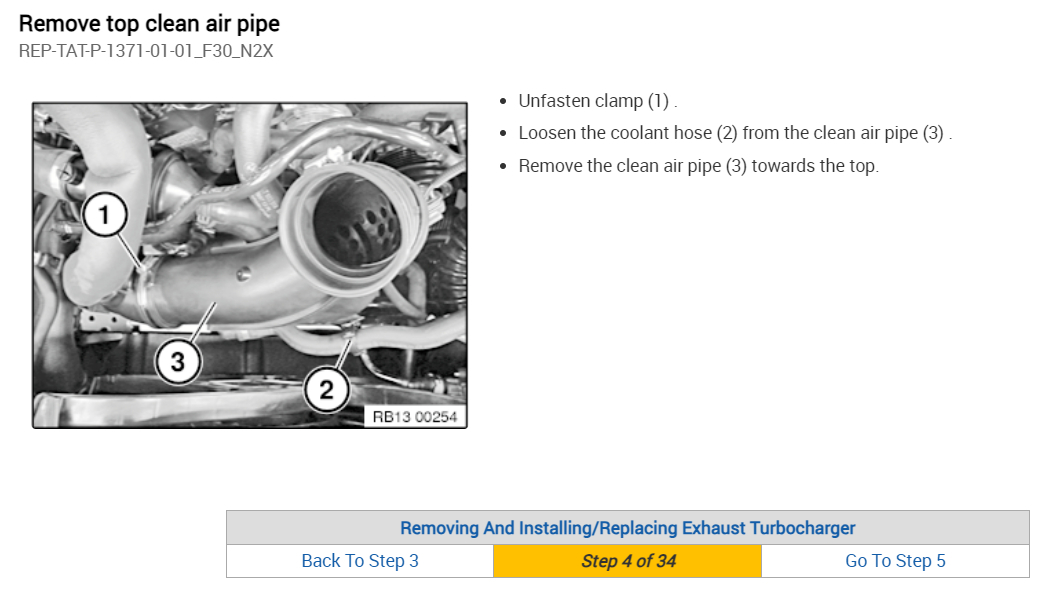Click callout number 3 in the diagram
1049x602 pixels.
tap(177, 362)
